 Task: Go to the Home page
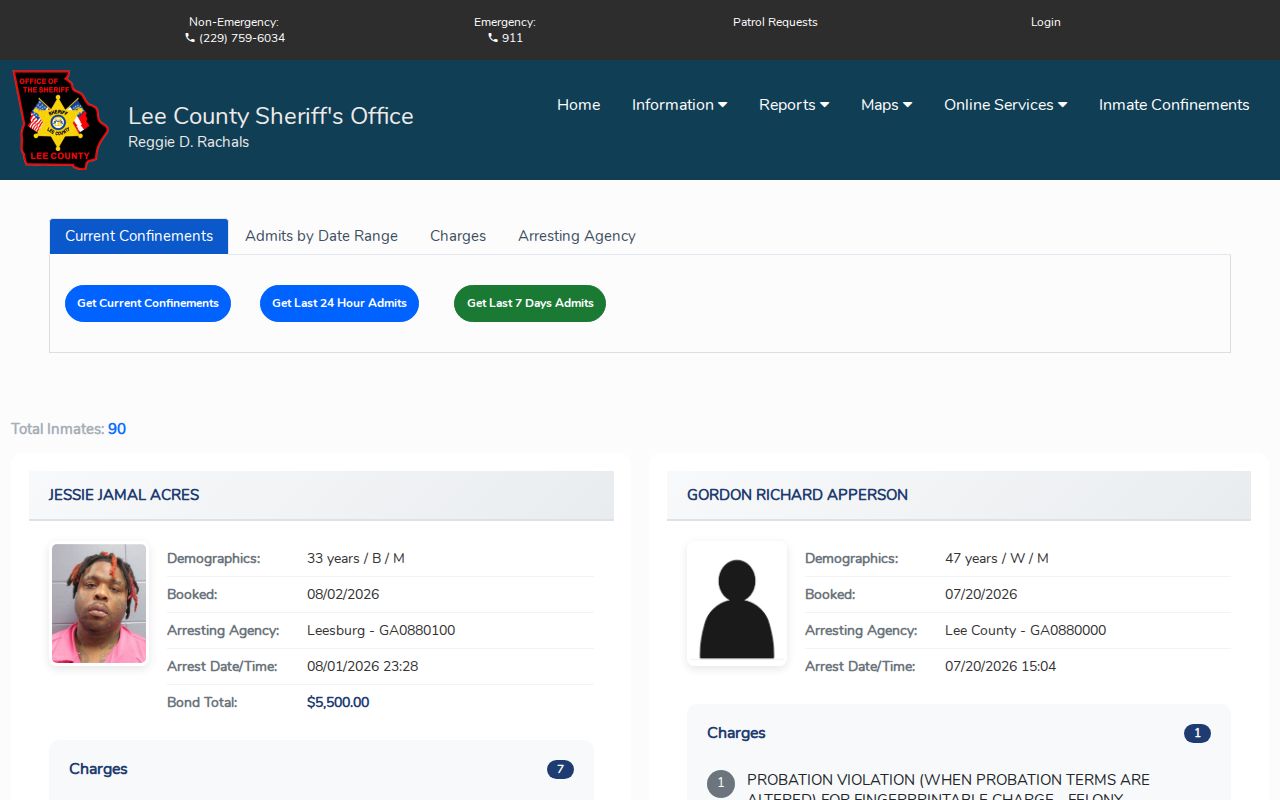click(x=578, y=105)
